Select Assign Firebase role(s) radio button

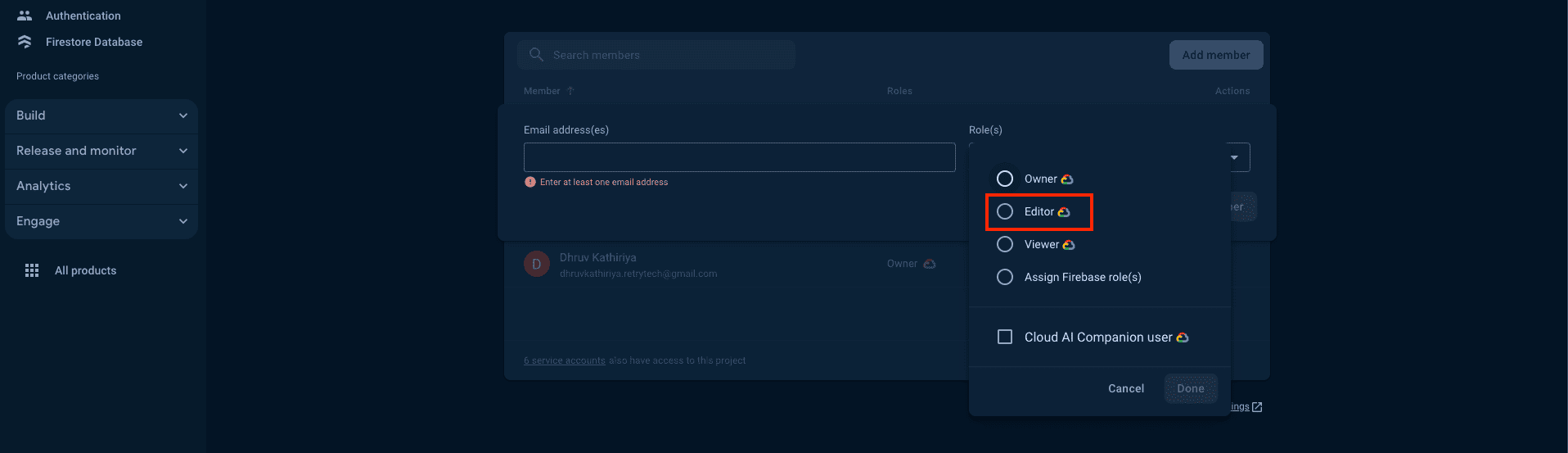coord(1005,277)
